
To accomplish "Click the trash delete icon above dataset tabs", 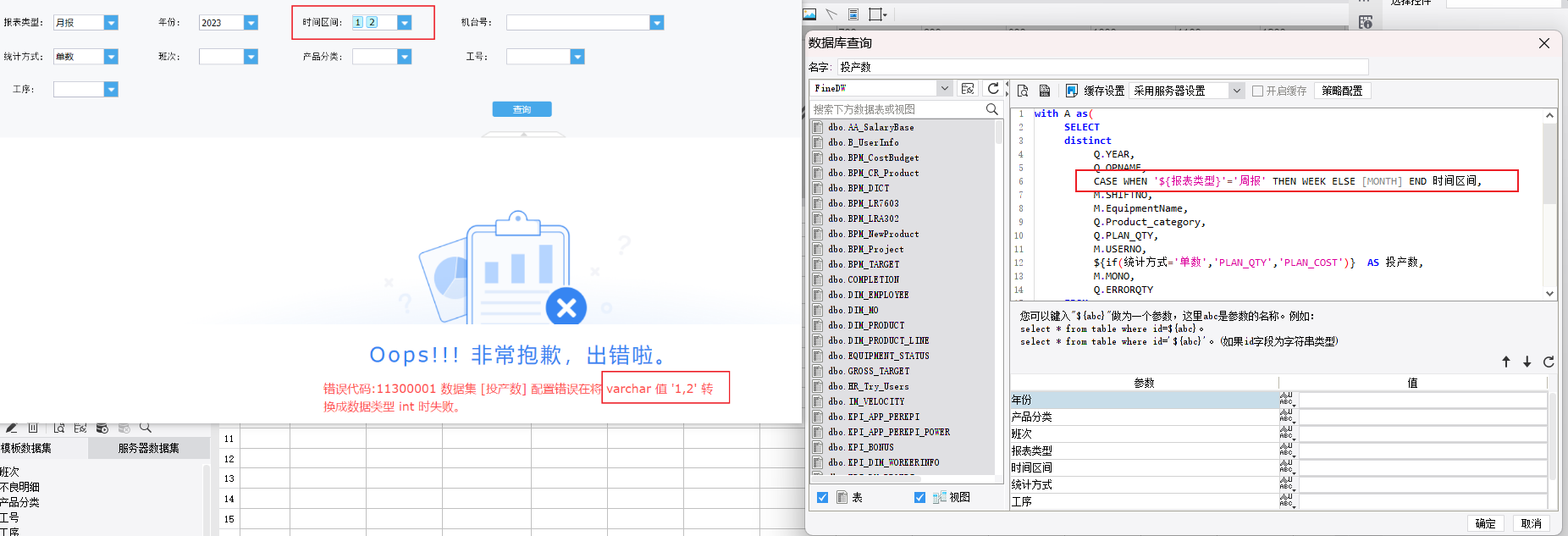I will 33,428.
